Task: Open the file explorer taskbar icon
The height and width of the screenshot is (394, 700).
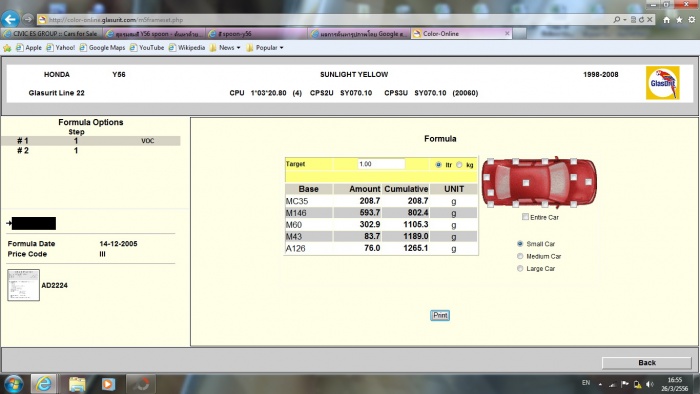Action: pos(77,384)
